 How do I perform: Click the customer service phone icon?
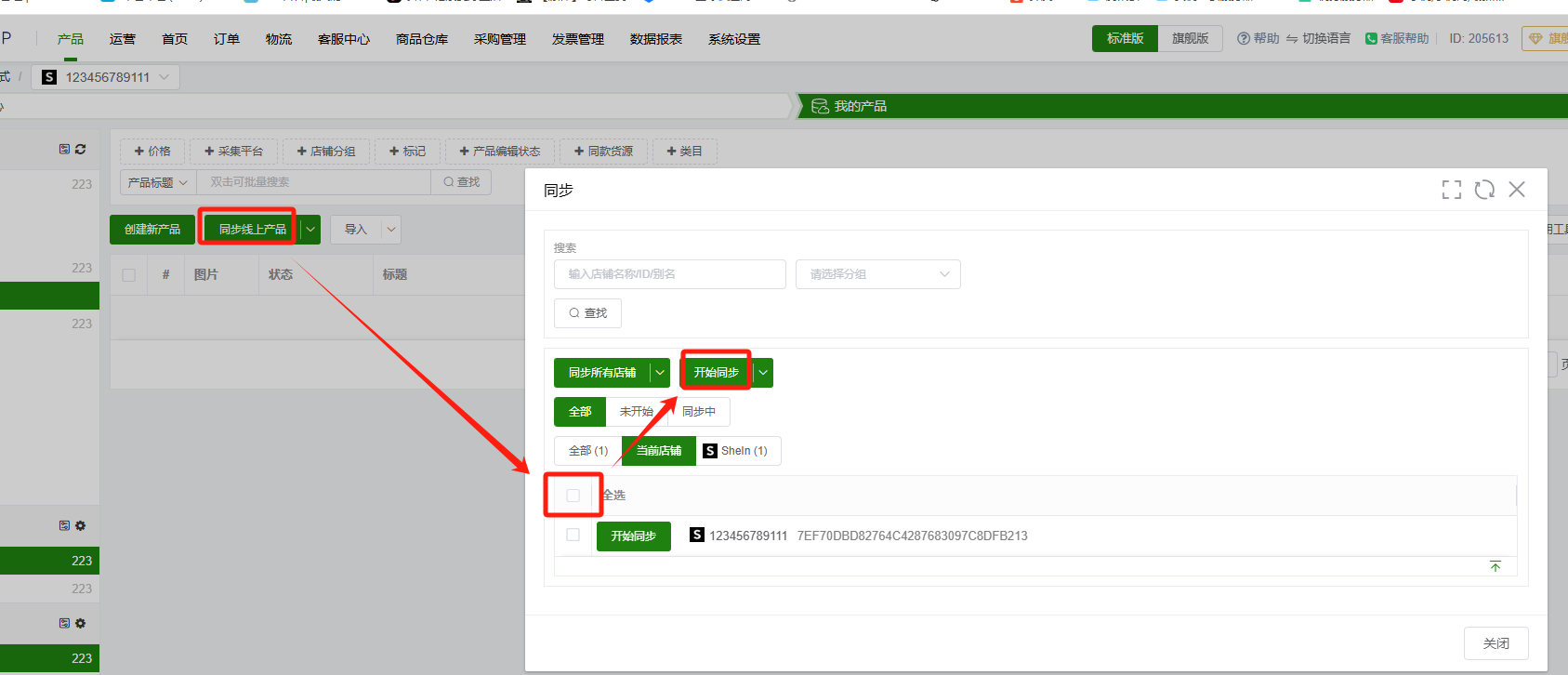tap(1370, 39)
